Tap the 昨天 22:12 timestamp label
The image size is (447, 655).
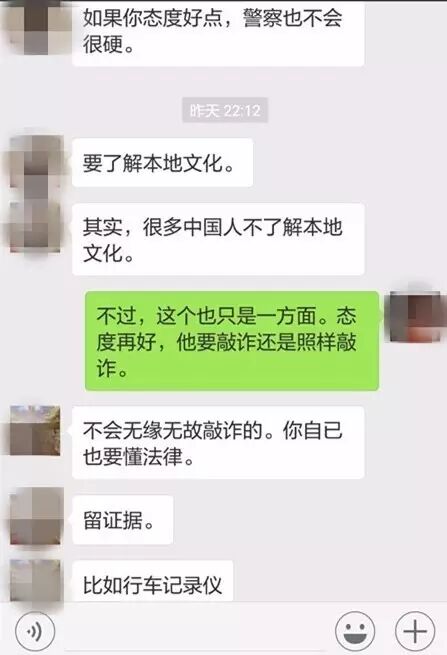[225, 110]
